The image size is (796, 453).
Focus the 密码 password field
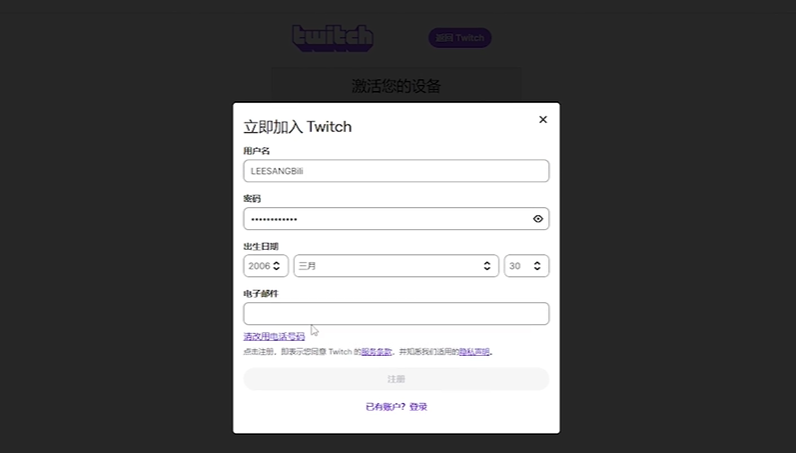click(x=385, y=219)
